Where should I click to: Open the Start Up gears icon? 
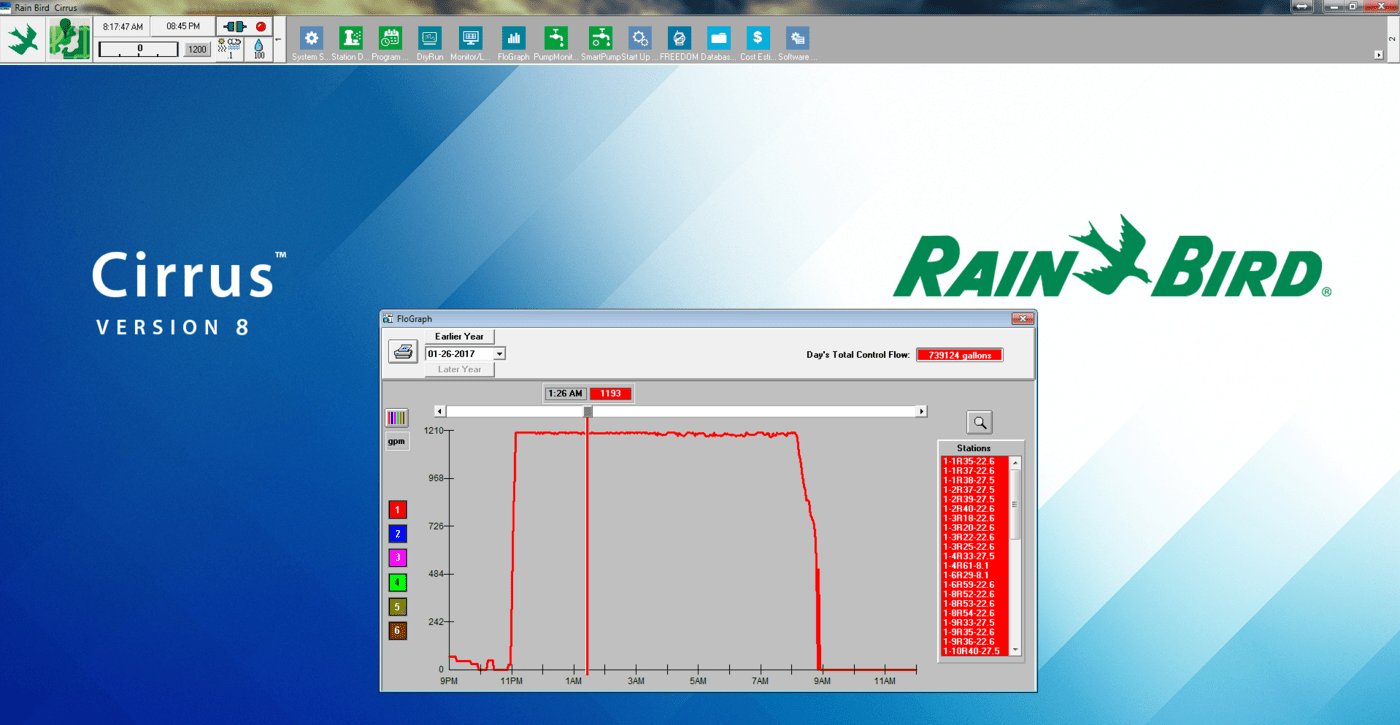(640, 38)
